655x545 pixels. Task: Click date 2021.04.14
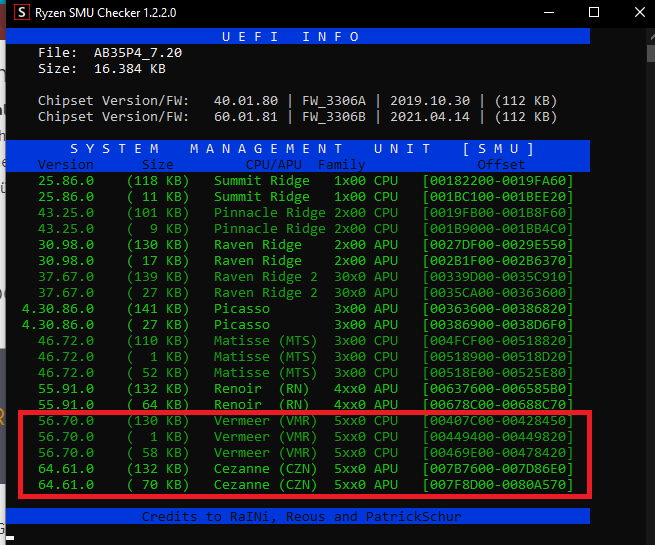click(430, 117)
